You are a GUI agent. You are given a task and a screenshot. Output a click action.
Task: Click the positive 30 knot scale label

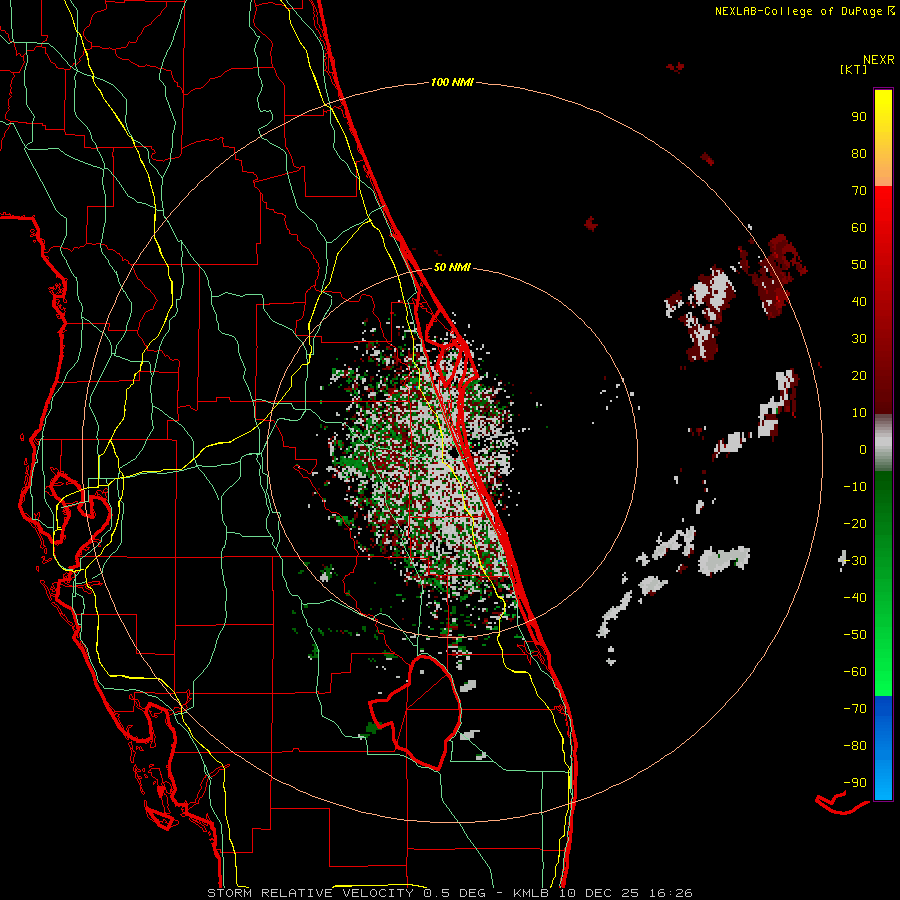point(859,339)
